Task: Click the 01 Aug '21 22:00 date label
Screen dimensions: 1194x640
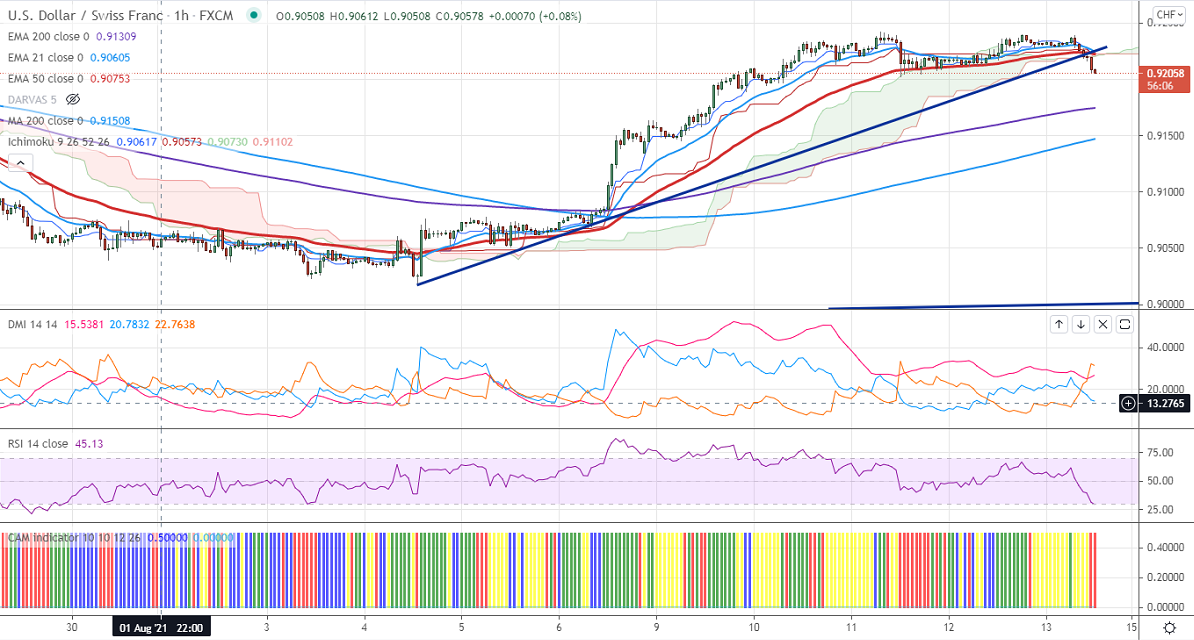Action: coord(161,628)
